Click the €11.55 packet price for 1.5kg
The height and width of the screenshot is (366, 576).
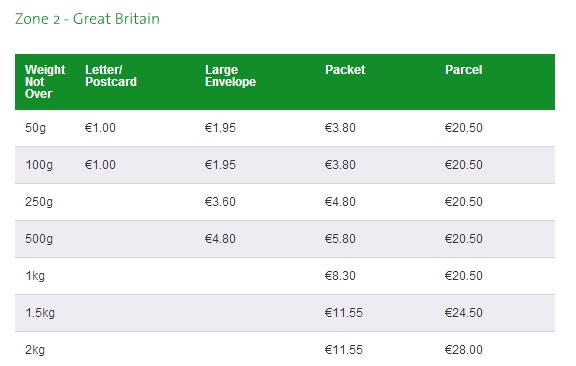[344, 313]
